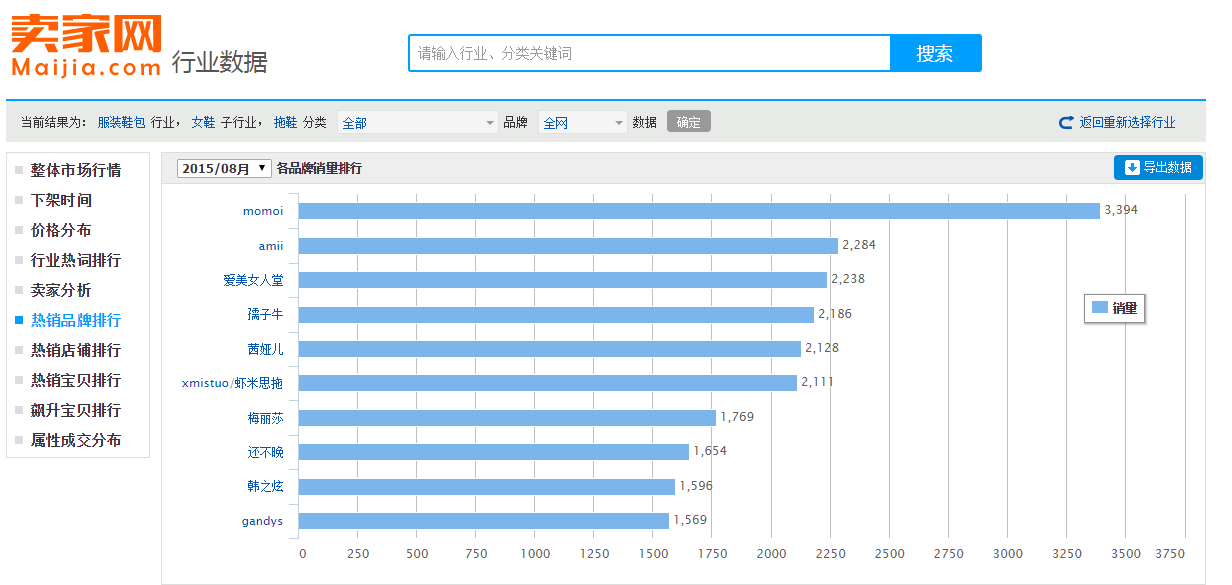The height and width of the screenshot is (585, 1232).
Task: Open 整体市场行情 in sidebar
Action: 76,170
